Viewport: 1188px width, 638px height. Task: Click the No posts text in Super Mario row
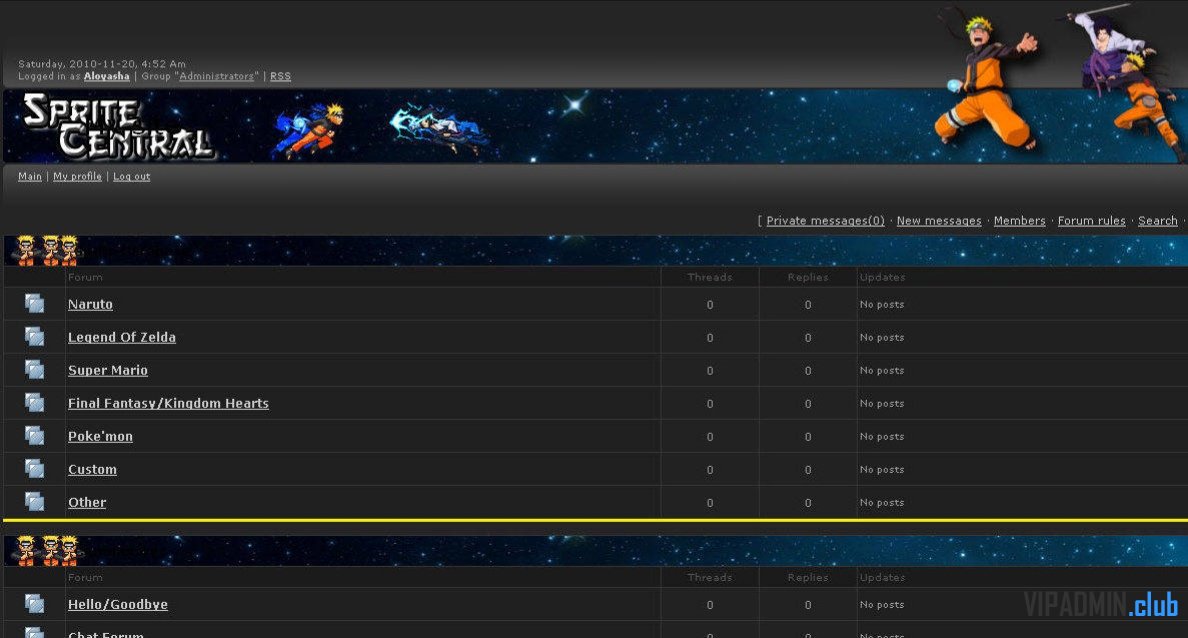click(882, 371)
